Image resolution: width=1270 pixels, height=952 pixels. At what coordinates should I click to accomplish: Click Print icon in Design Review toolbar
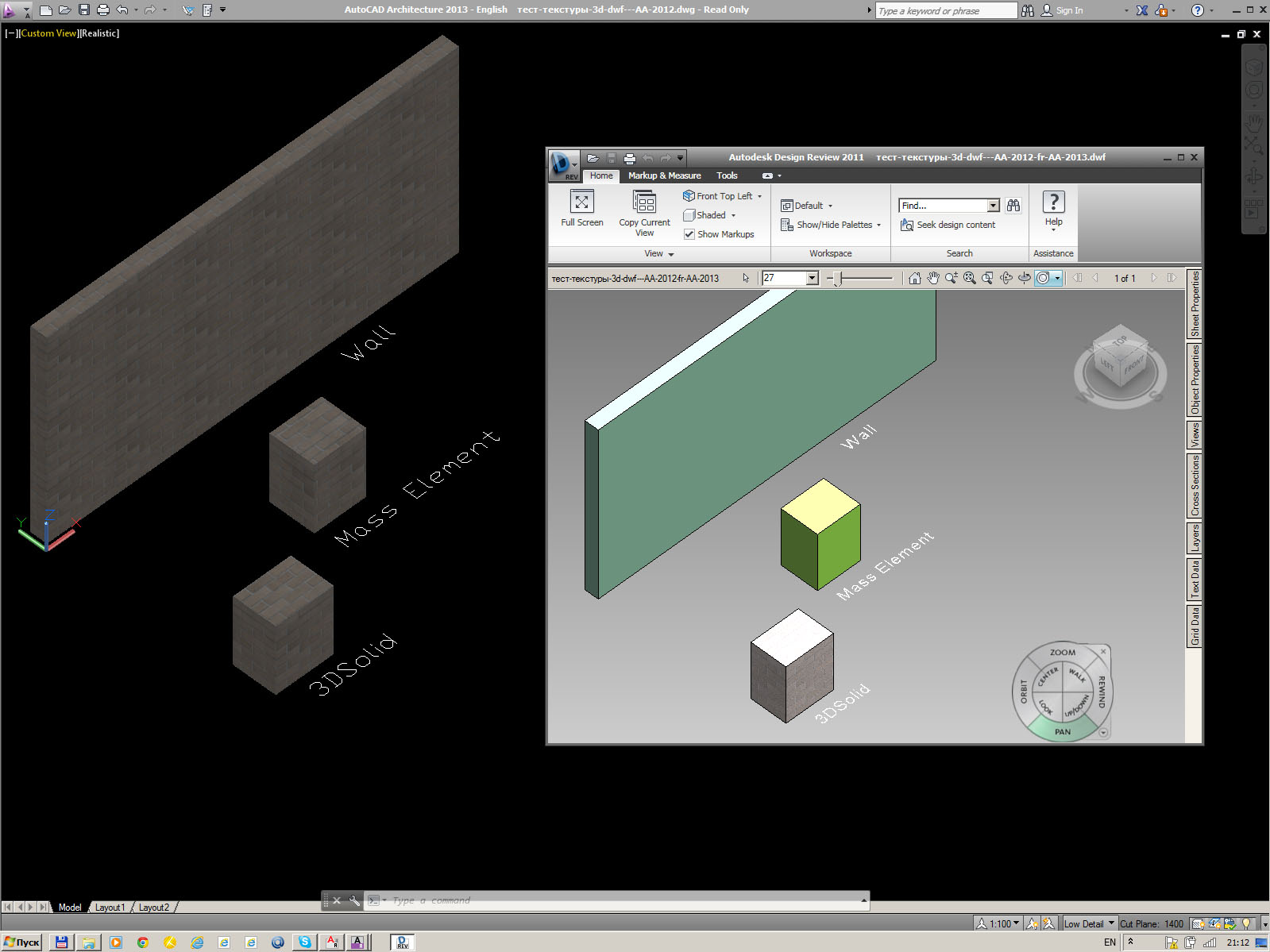point(630,158)
